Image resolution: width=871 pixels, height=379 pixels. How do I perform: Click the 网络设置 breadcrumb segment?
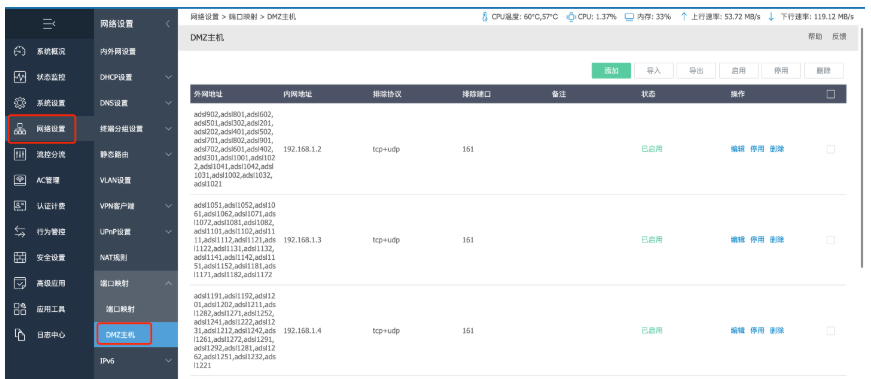pyautogui.click(x=204, y=17)
